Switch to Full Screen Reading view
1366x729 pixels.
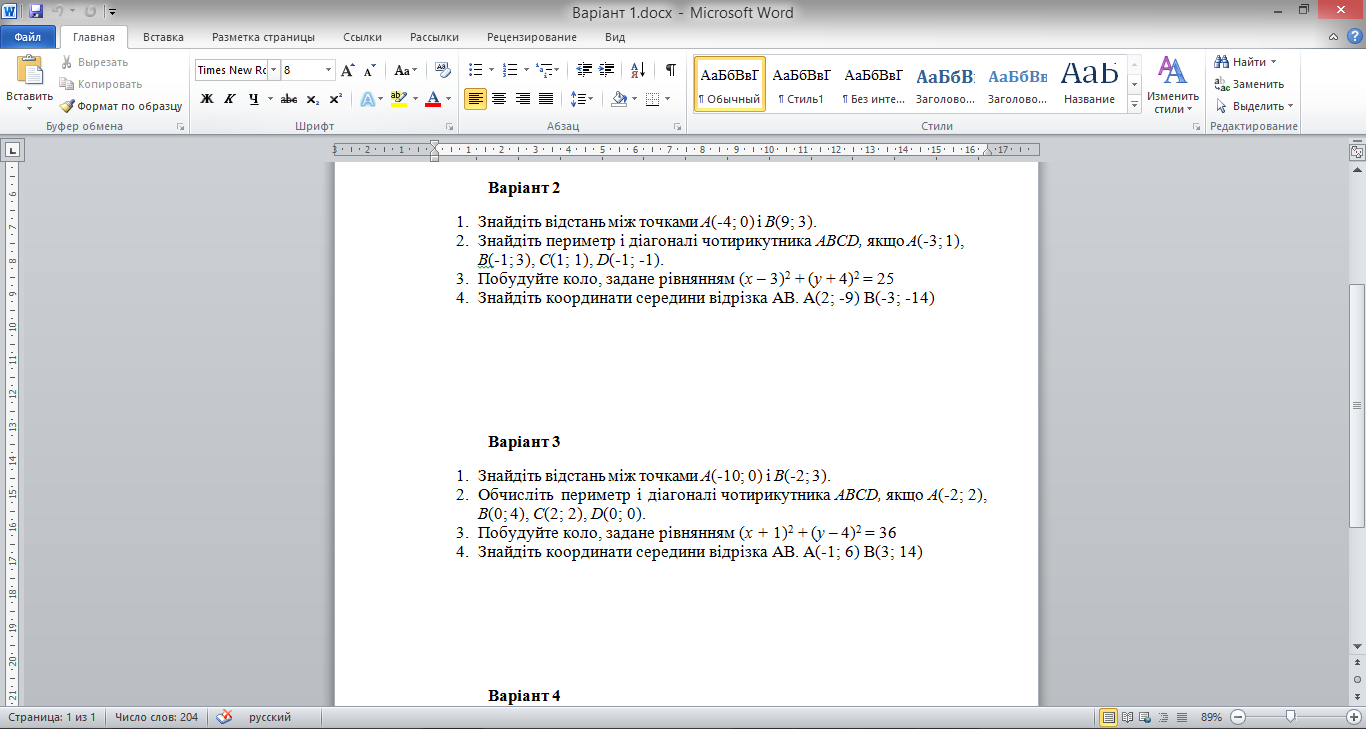click(1128, 717)
